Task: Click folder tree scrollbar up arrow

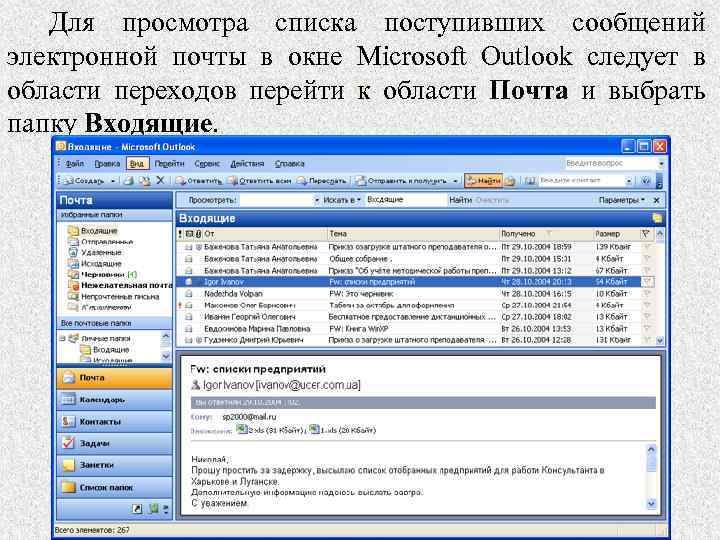Action: pos(166,338)
